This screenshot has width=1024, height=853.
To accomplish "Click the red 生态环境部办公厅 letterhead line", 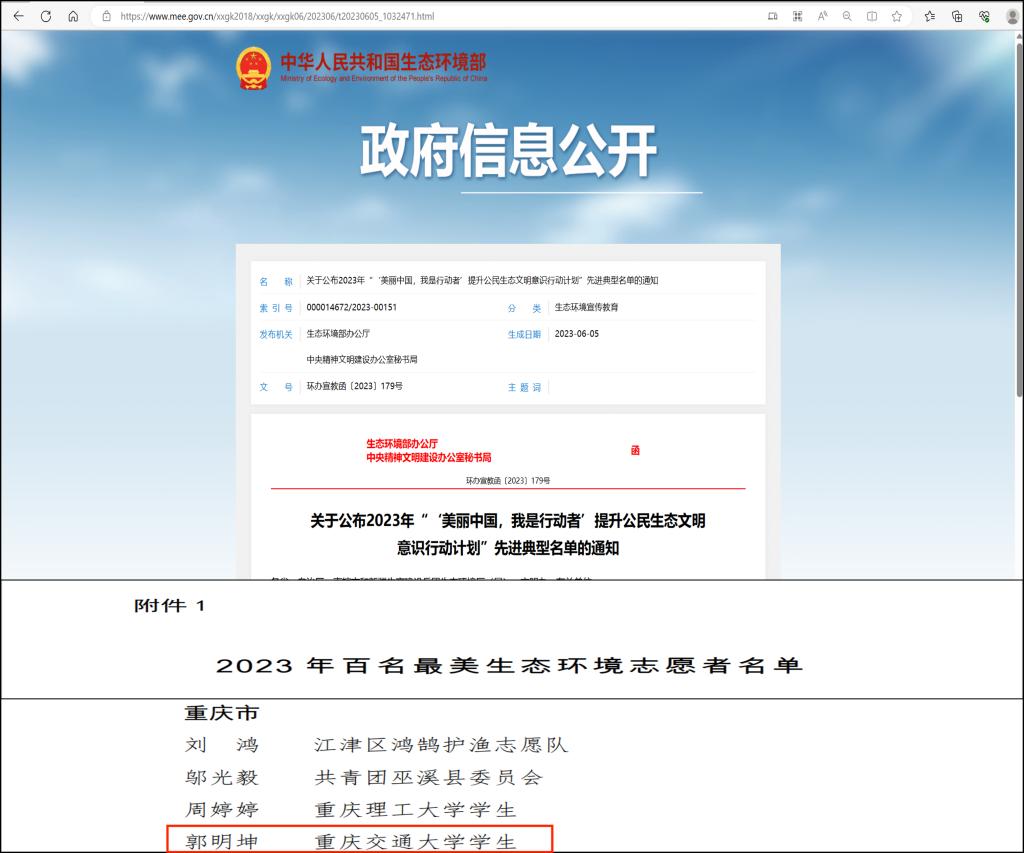I will (402, 443).
